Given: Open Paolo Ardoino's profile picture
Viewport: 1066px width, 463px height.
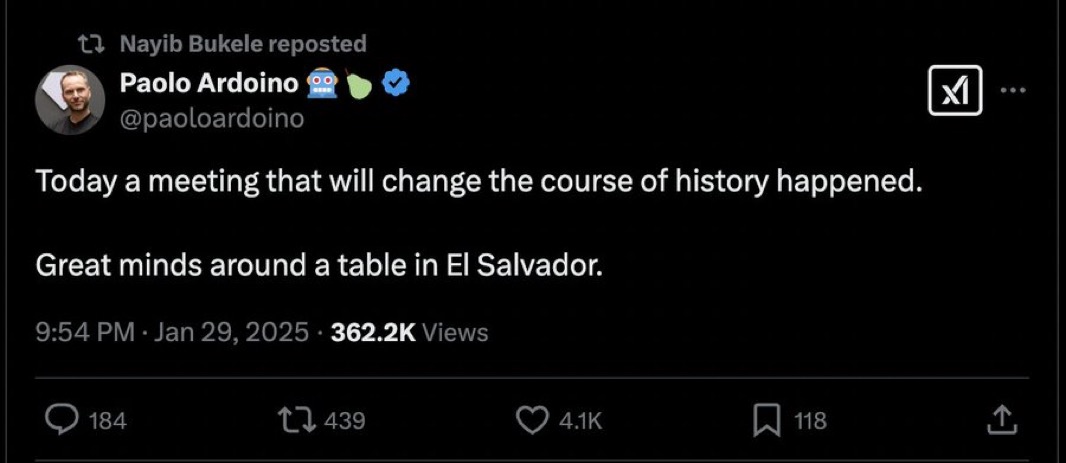Looking at the screenshot, I should pos(70,100).
